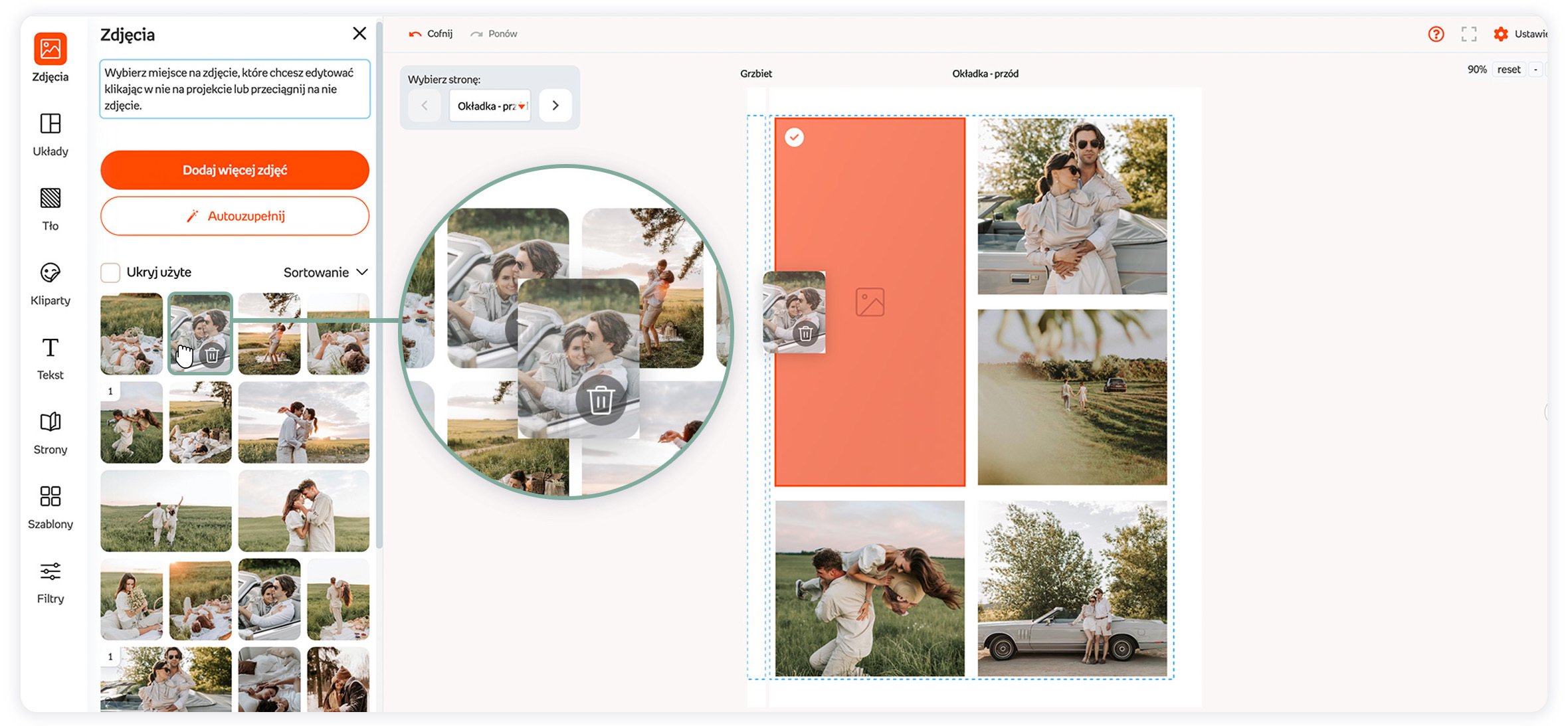Enable the Ukryj użyte checkbox
Image resolution: width=1568 pixels, height=726 pixels.
click(110, 272)
